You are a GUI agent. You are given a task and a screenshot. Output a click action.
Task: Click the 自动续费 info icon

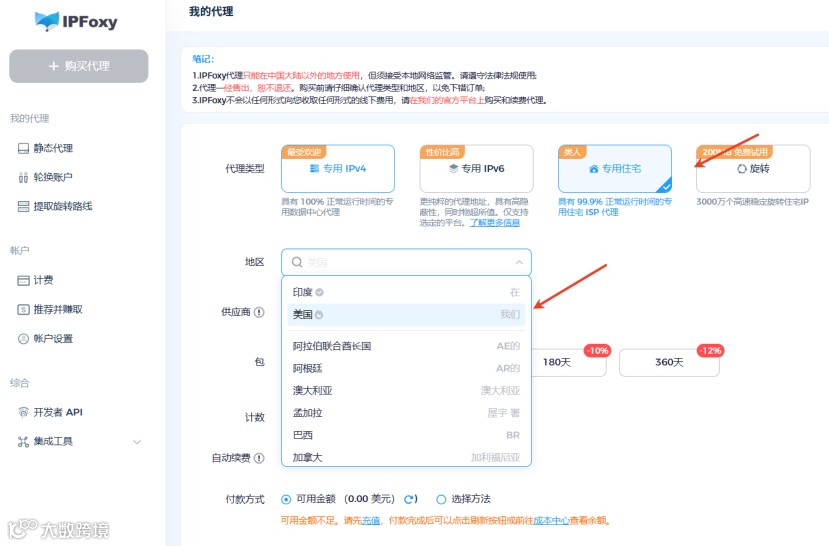tap(259, 458)
